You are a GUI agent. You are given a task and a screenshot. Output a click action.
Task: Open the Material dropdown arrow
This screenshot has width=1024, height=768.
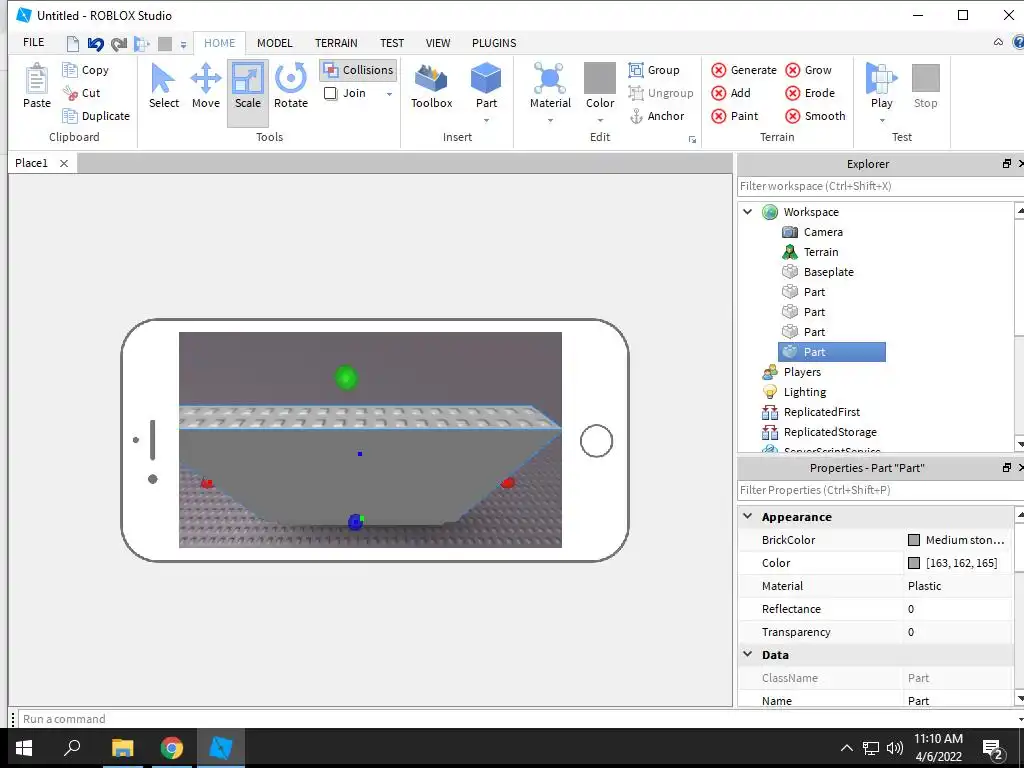pos(550,120)
